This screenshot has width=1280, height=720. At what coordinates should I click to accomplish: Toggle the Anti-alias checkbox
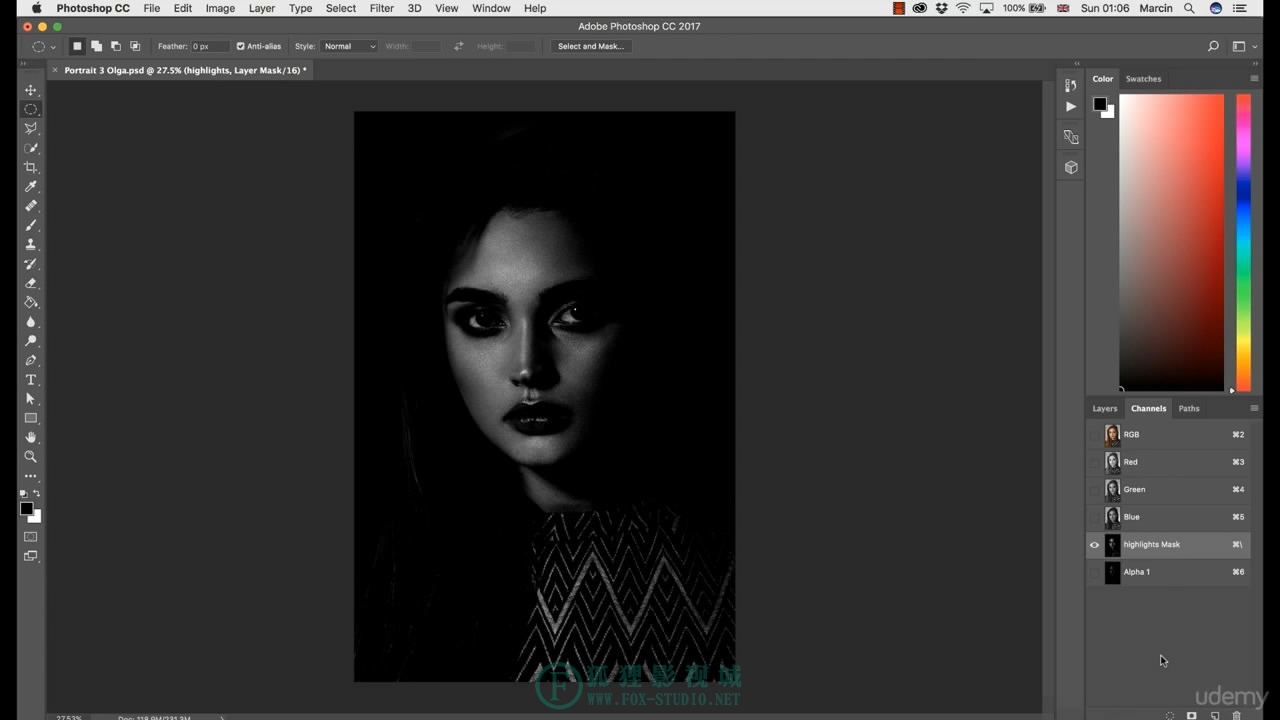[240, 46]
